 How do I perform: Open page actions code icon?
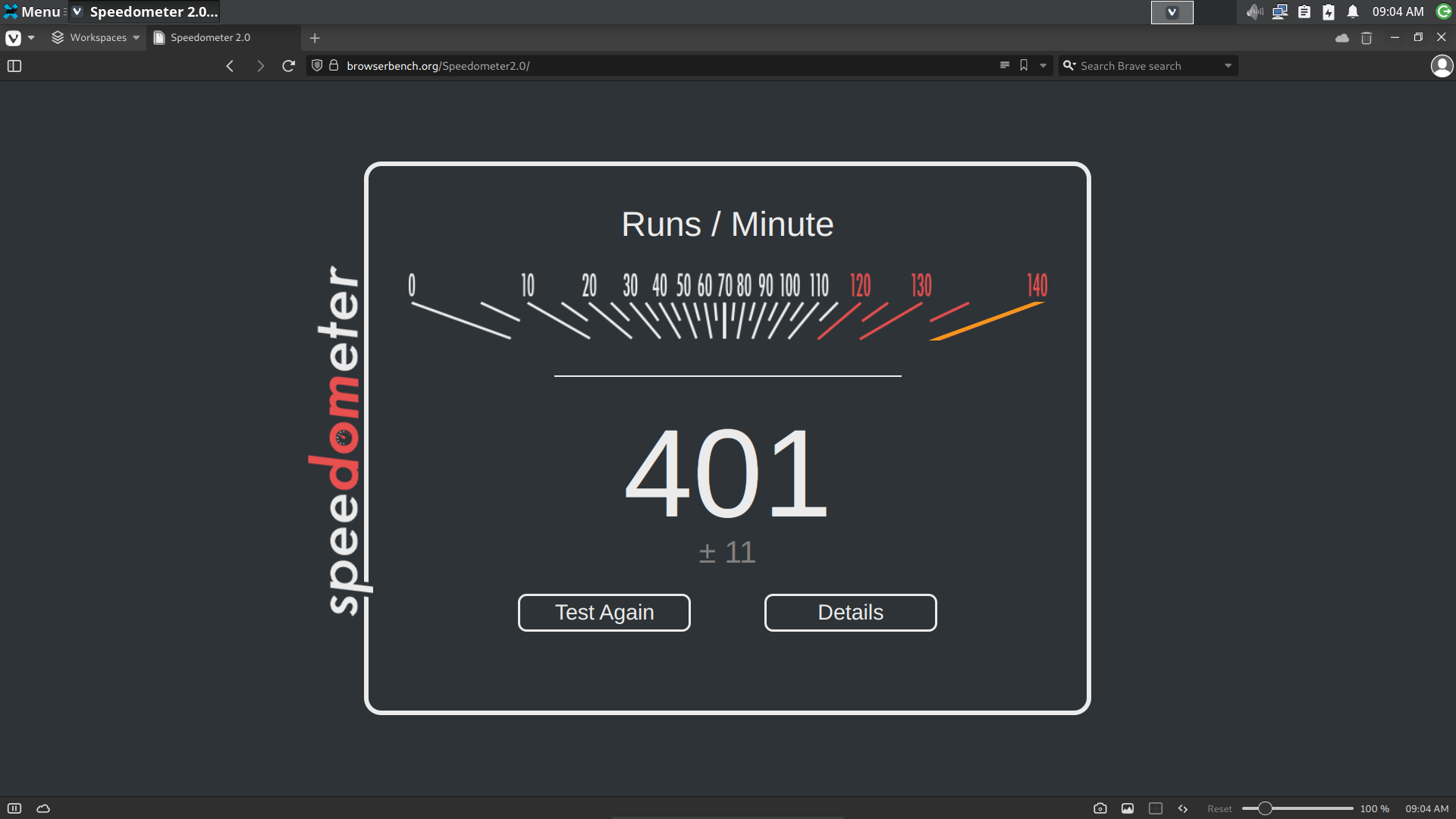1183,808
